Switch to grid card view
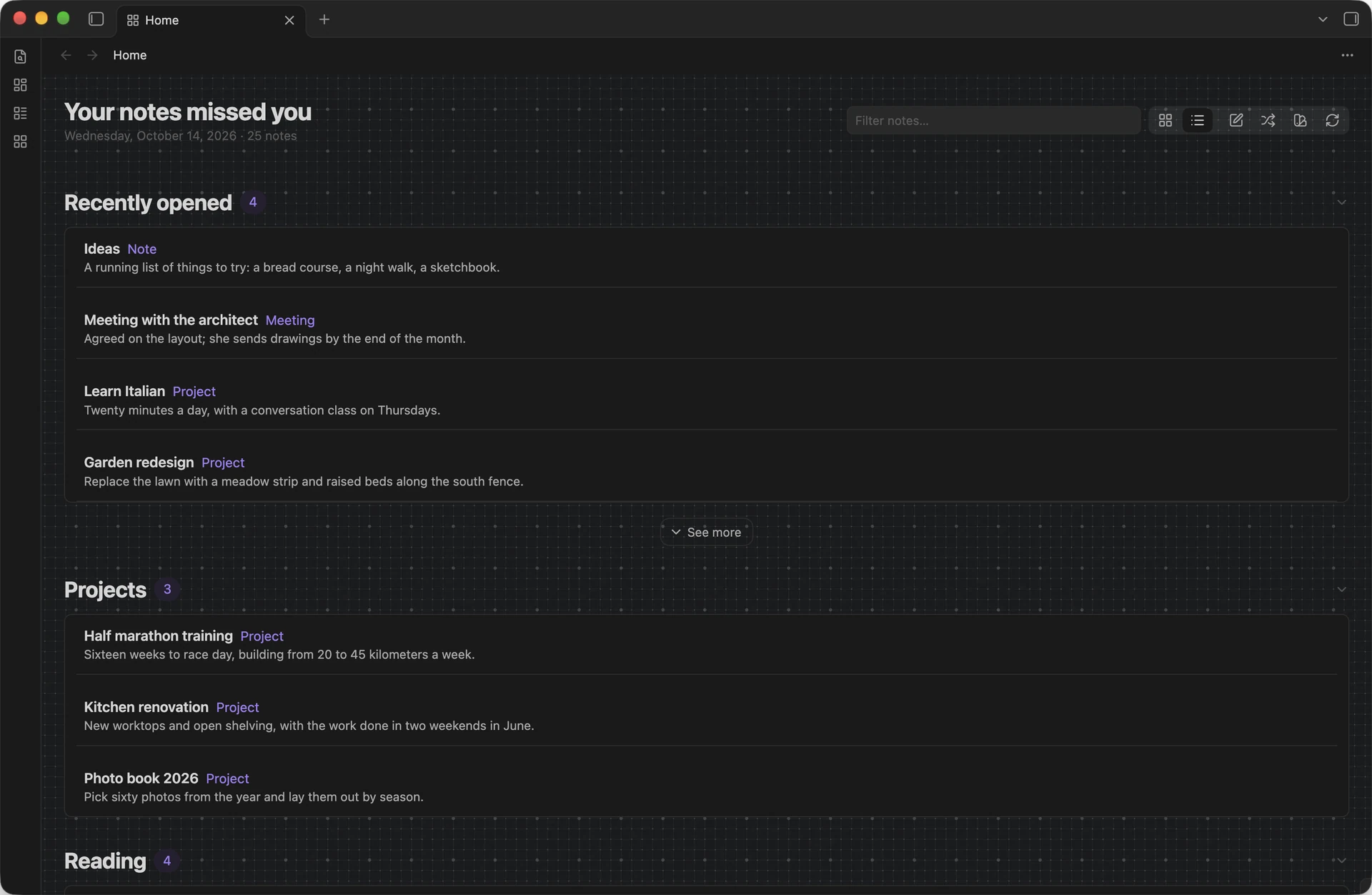The height and width of the screenshot is (895, 1372). click(1165, 120)
